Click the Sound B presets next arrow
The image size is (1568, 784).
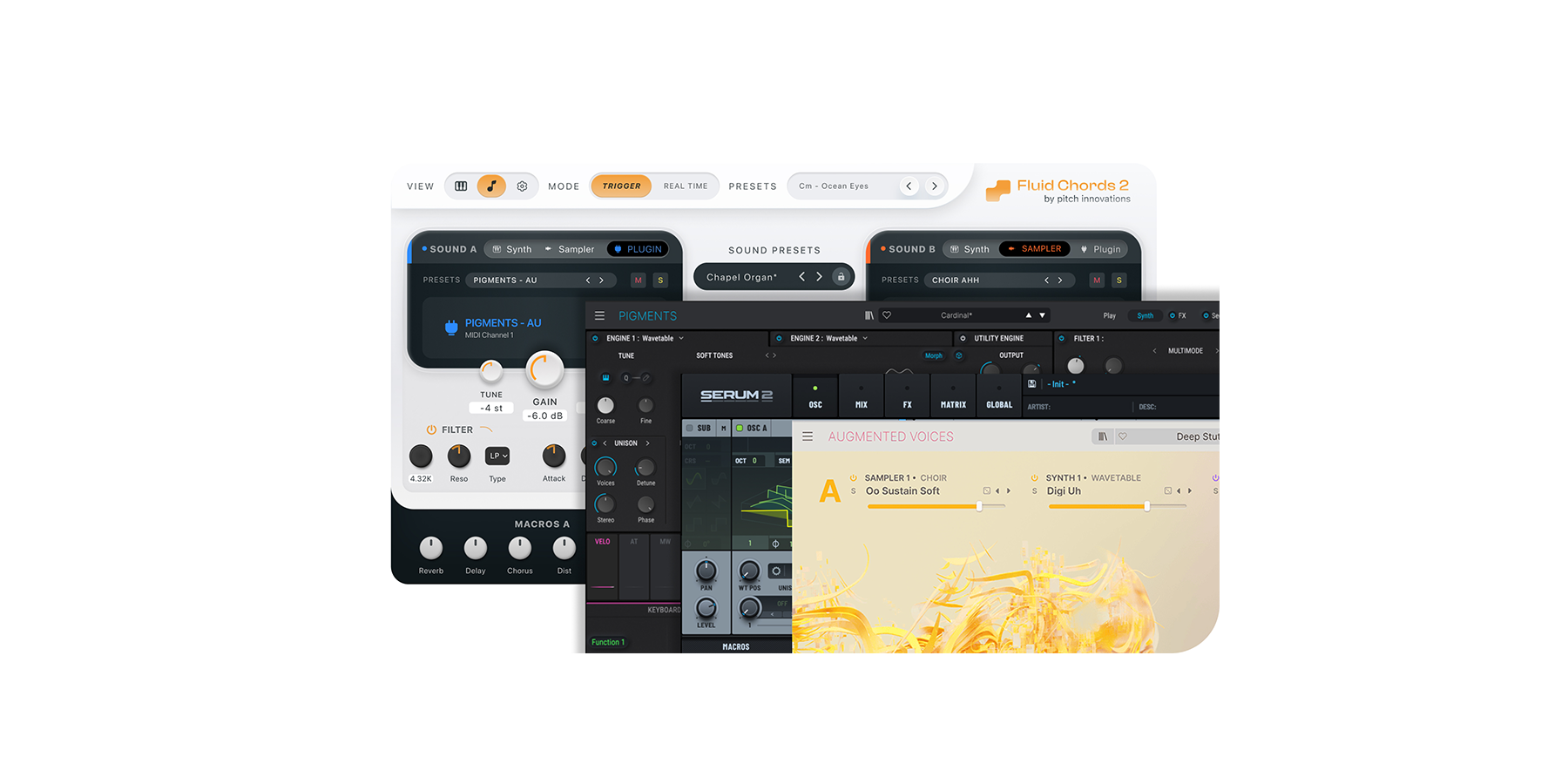pos(1060,280)
